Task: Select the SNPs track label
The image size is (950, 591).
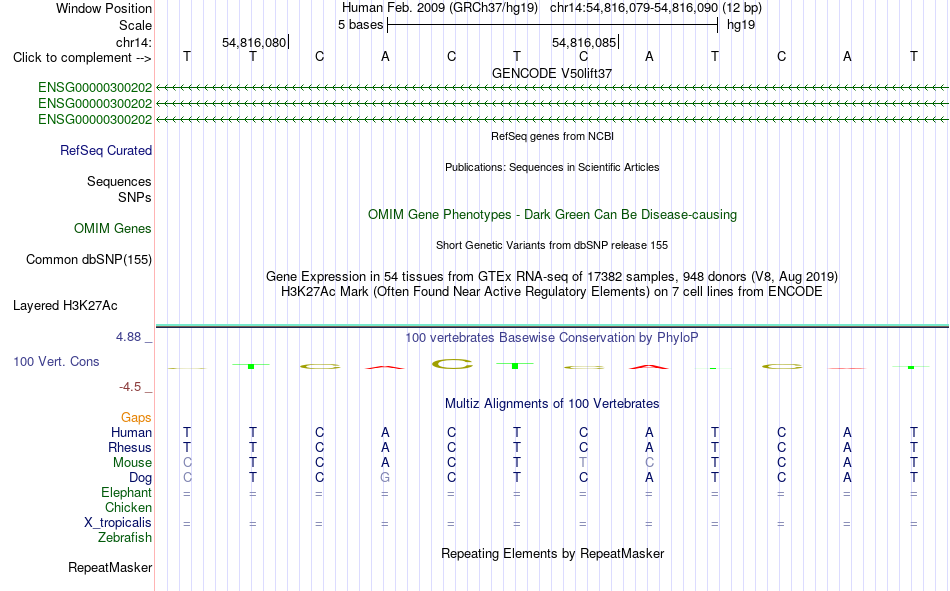Action: pyautogui.click(x=135, y=197)
